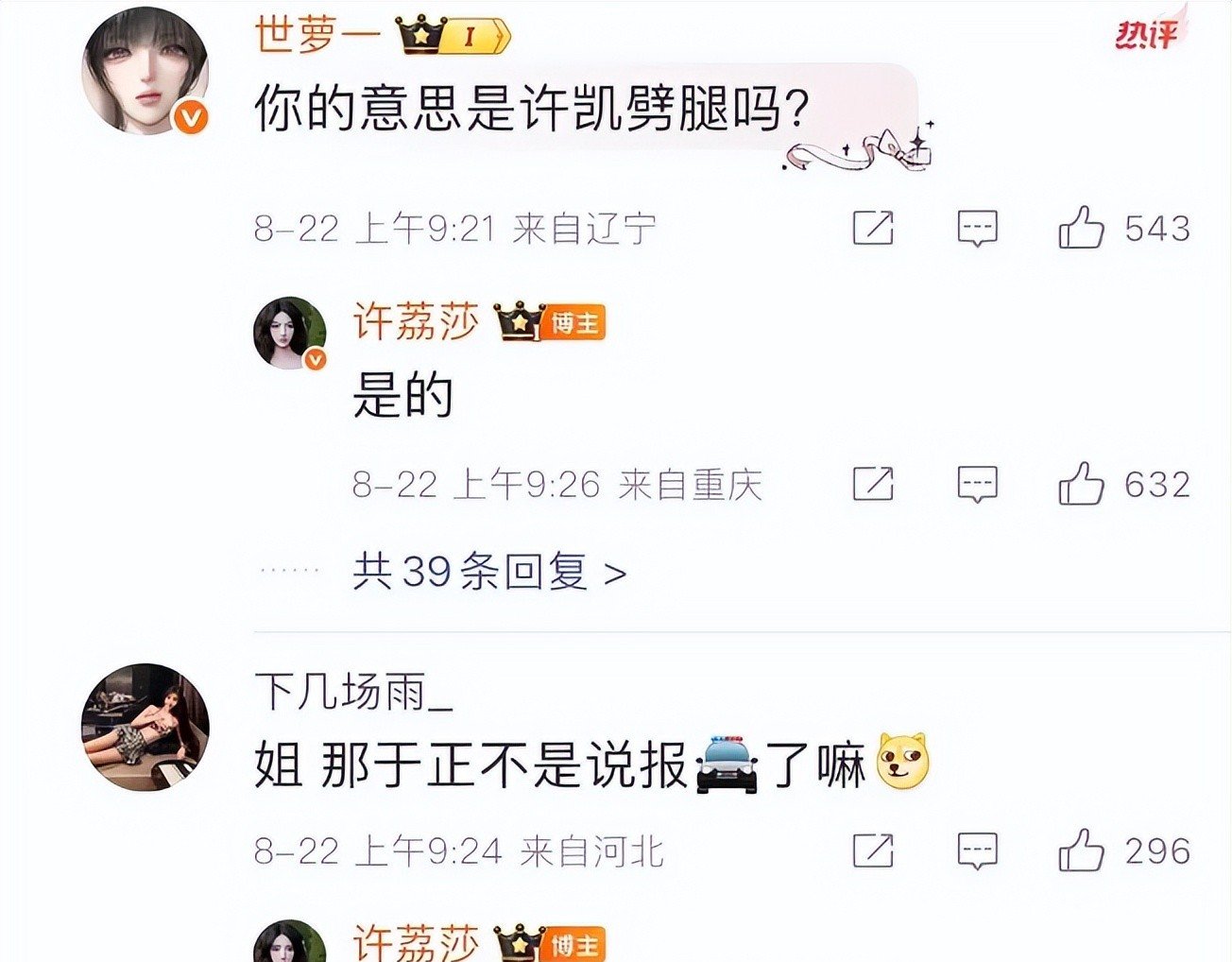
Task: Repost 许荔莎's 是的 reply
Action: 873,484
